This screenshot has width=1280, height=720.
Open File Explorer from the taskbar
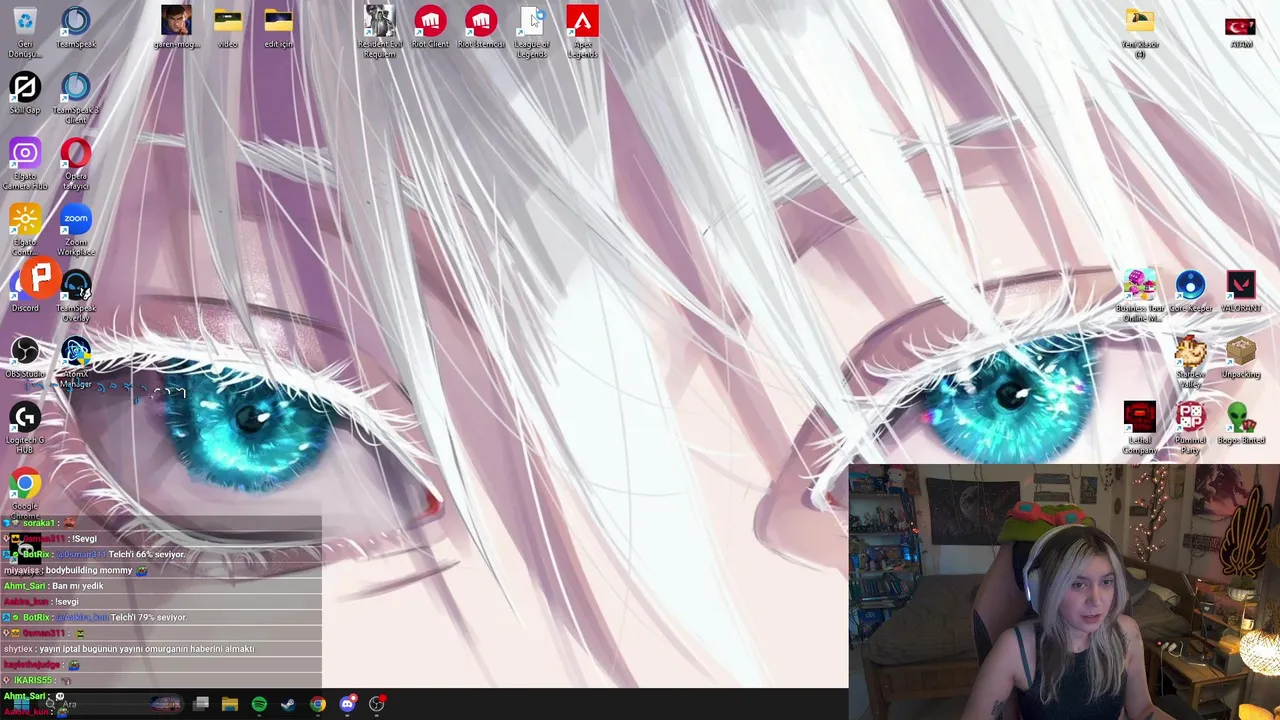point(230,704)
